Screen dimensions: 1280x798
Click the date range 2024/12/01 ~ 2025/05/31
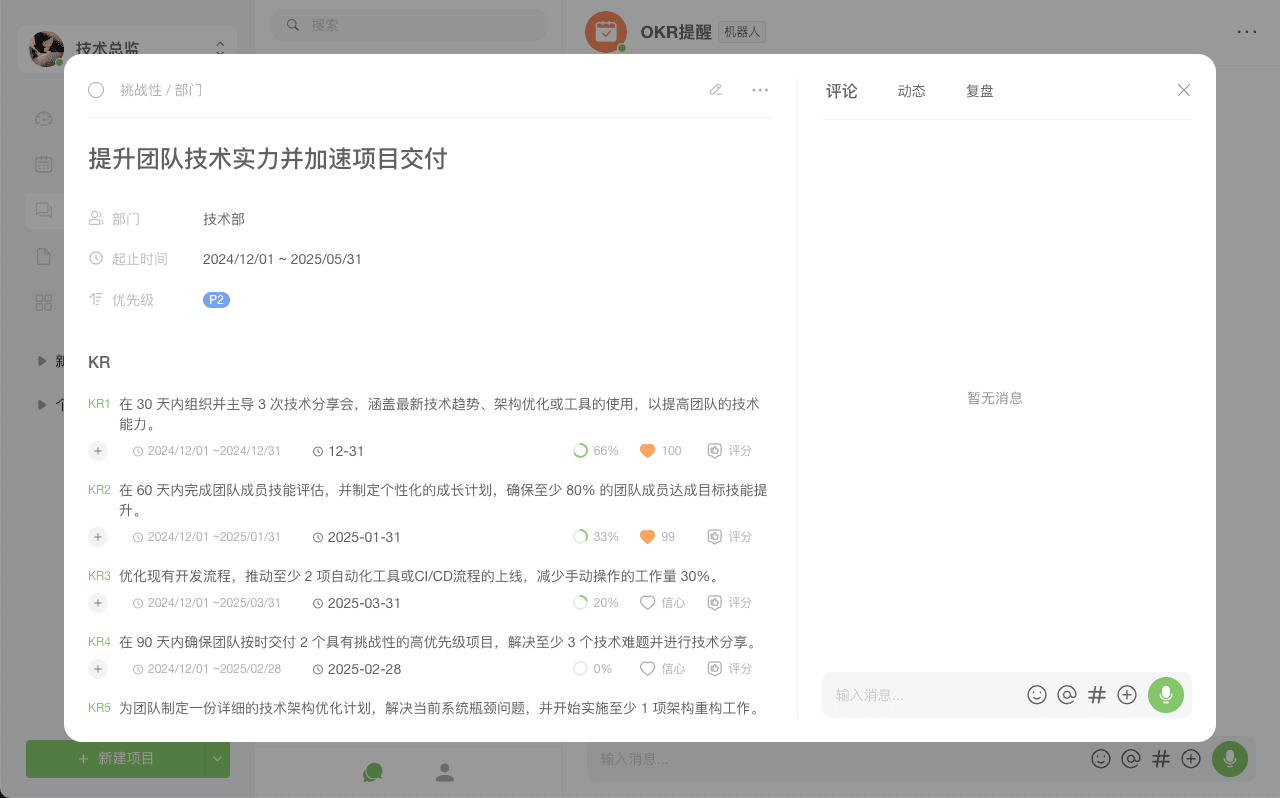pos(282,259)
